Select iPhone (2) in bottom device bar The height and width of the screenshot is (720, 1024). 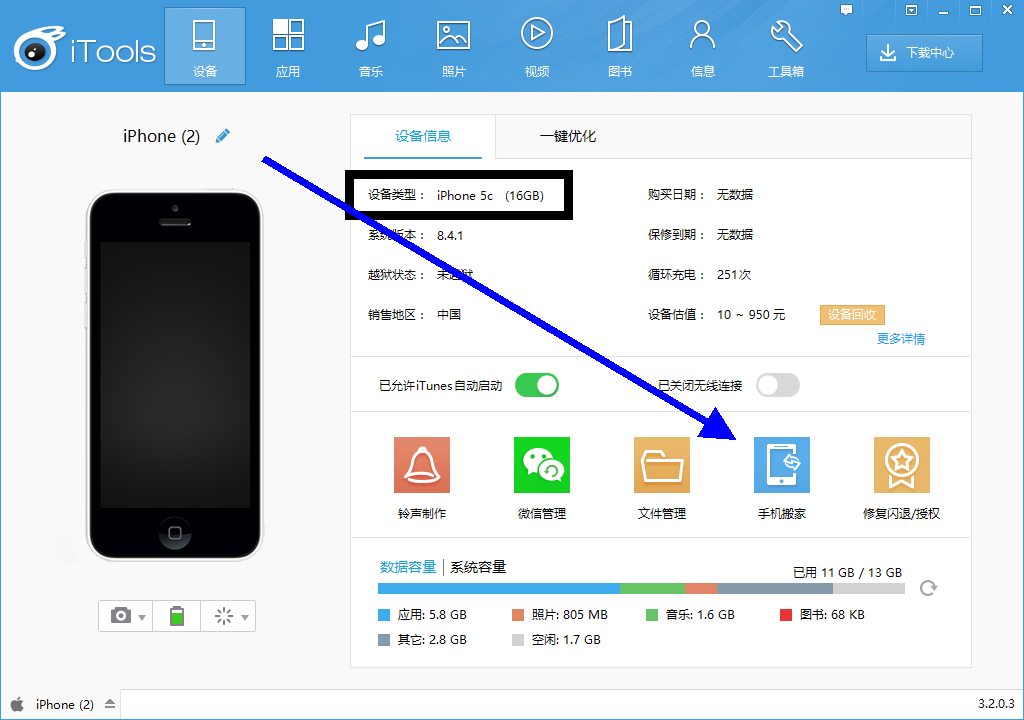pos(65,704)
